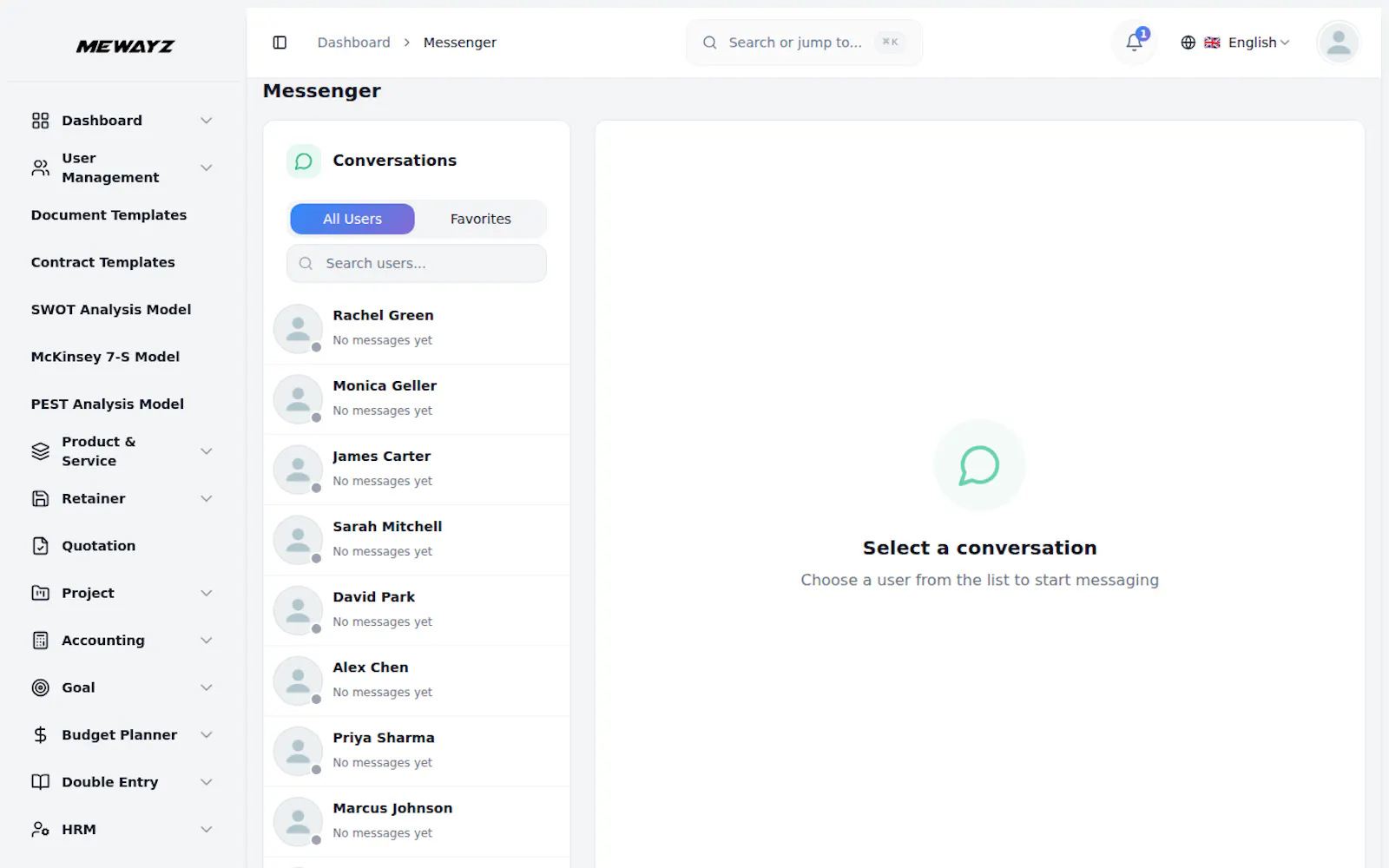The width and height of the screenshot is (1389, 868).
Task: Click Rachel Green's avatar
Action: (298, 328)
